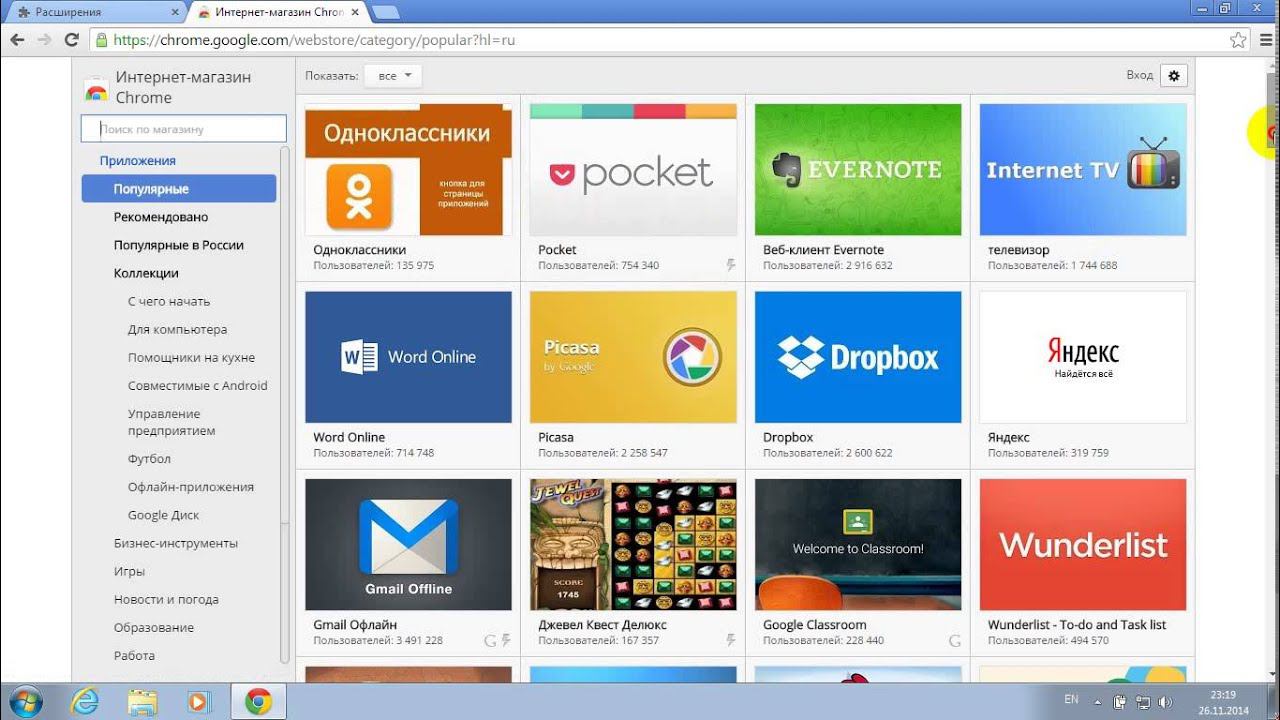
Task: Click the Chrome Web Store rainbow logo
Action: 96,91
